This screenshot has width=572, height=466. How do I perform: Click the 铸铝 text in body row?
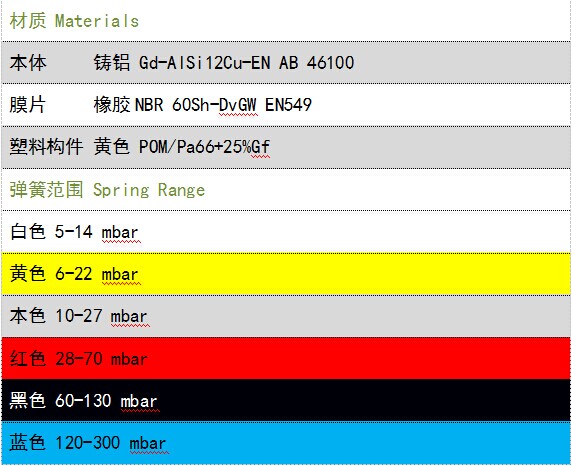tap(112, 63)
